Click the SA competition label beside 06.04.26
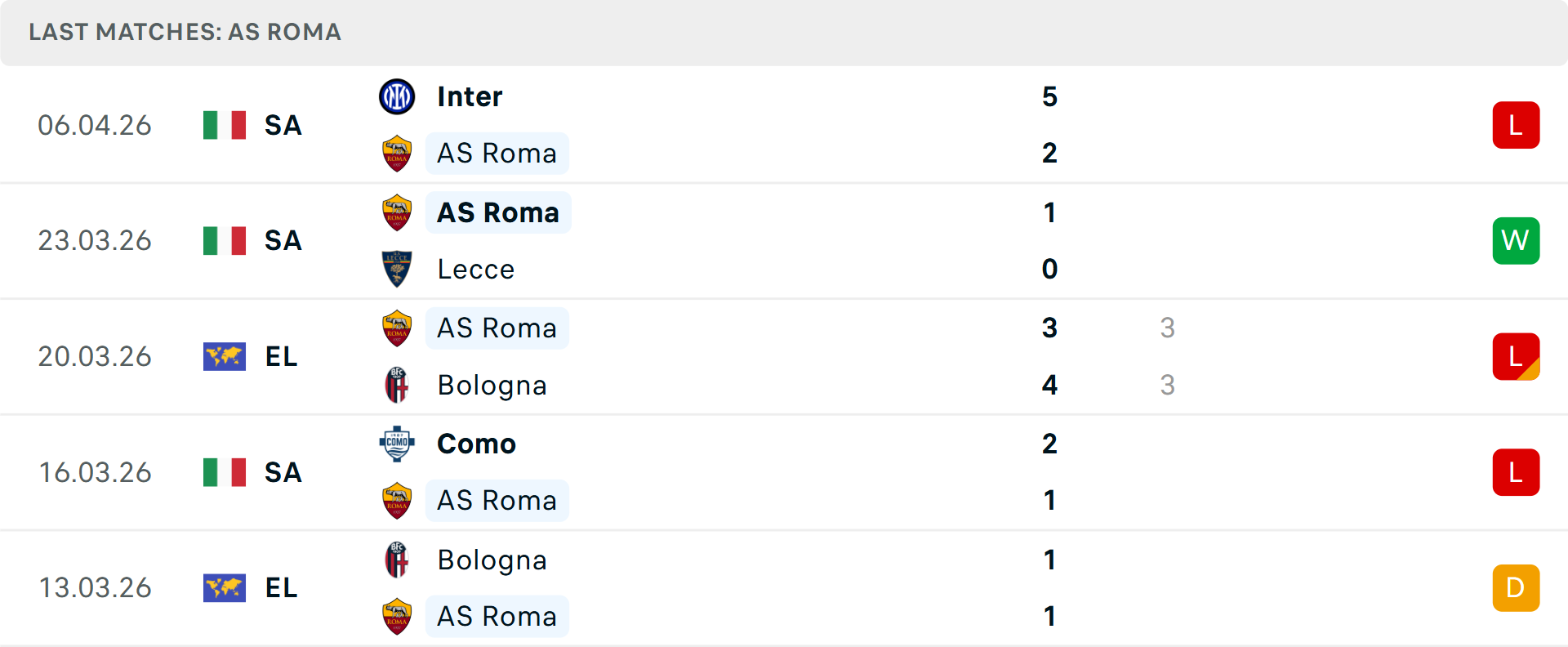The image size is (1568, 647). pos(283,125)
